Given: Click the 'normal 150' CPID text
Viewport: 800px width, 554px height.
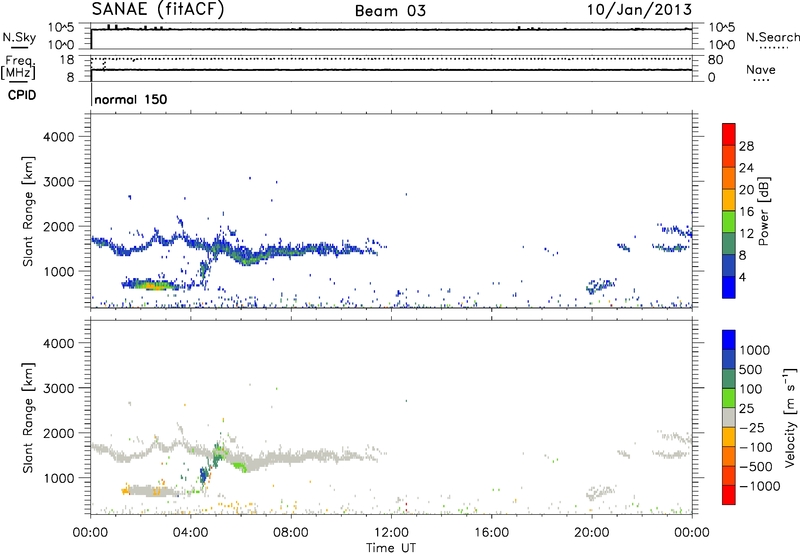Looking at the screenshot, I should coord(131,99).
